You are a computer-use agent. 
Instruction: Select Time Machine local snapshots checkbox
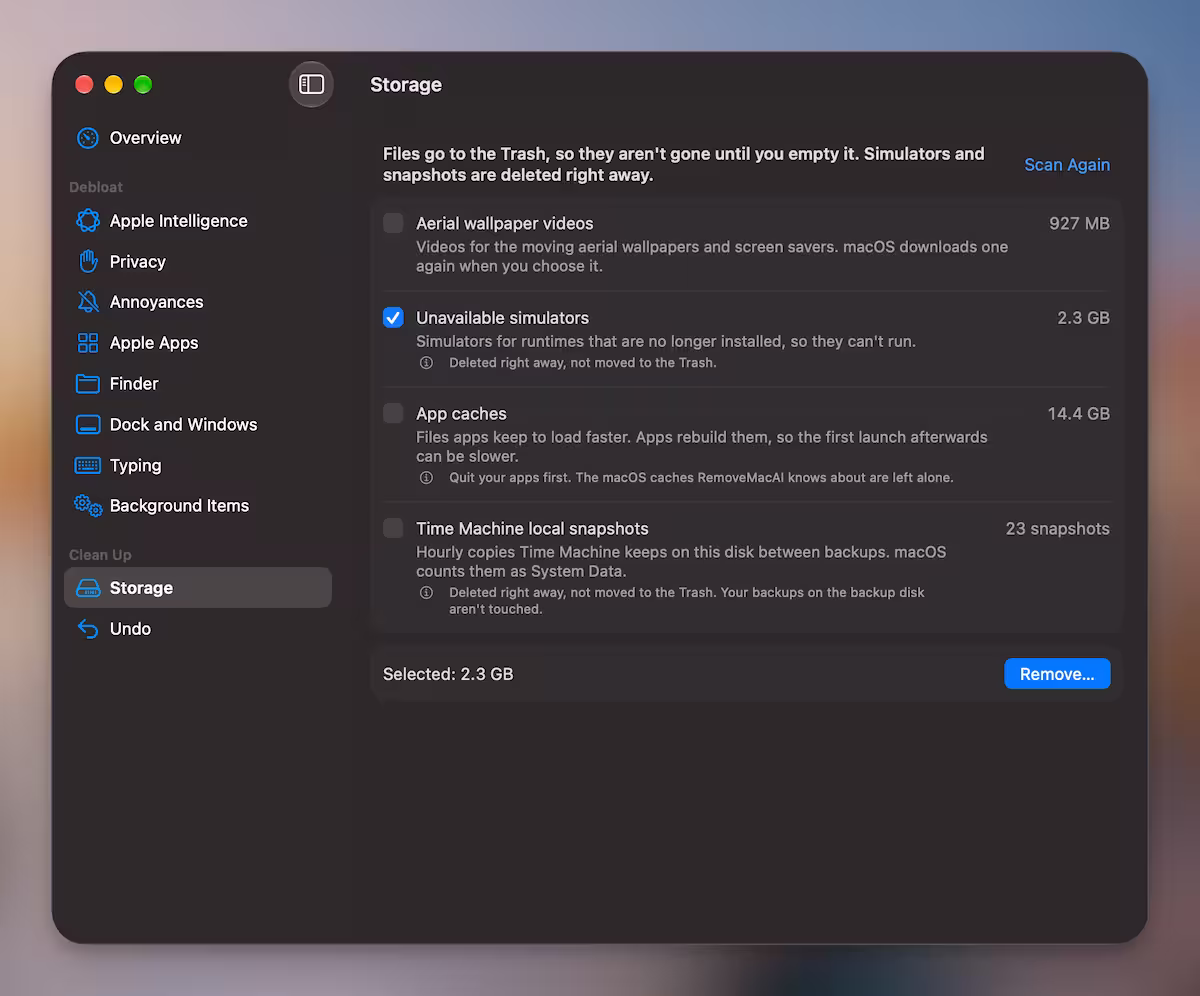393,528
